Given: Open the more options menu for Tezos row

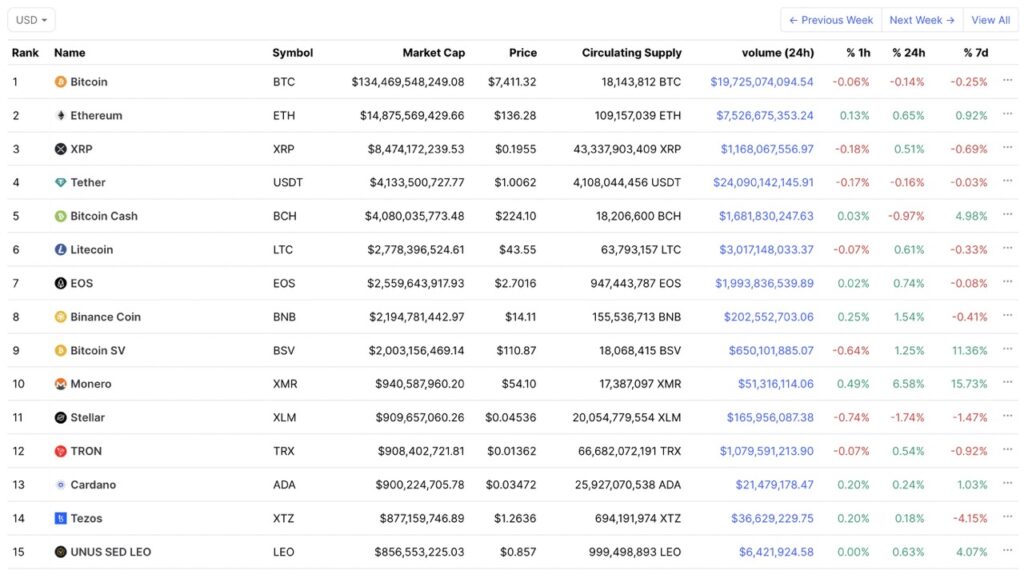Looking at the screenshot, I should [1008, 517].
